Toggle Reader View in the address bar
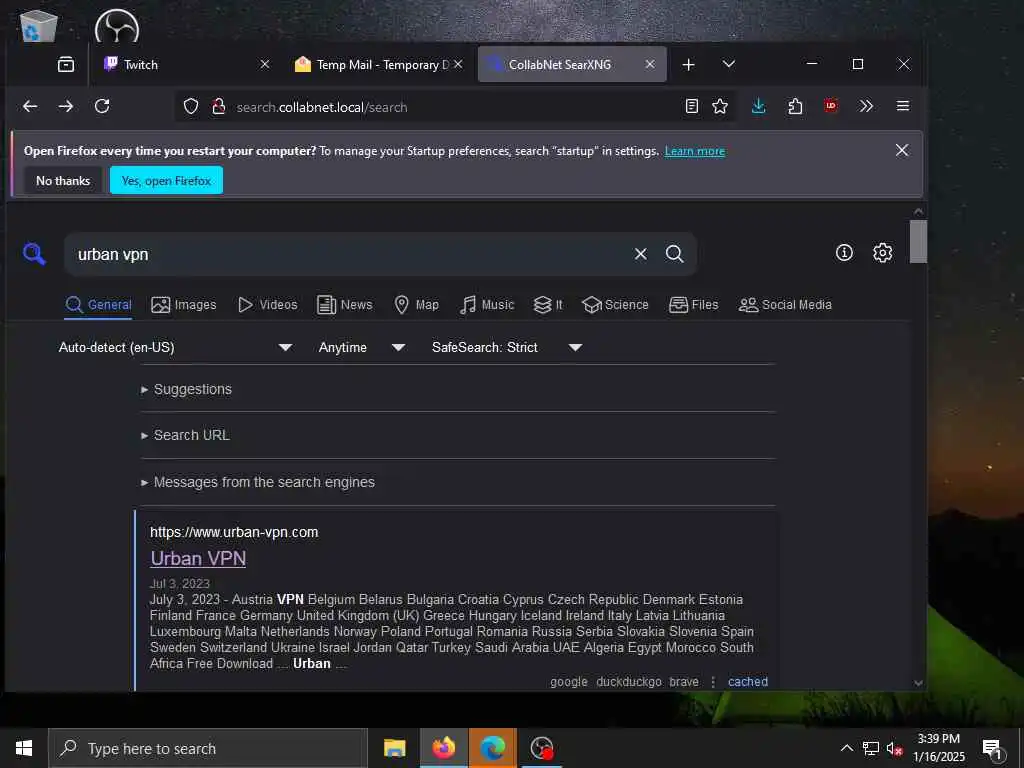 [692, 106]
